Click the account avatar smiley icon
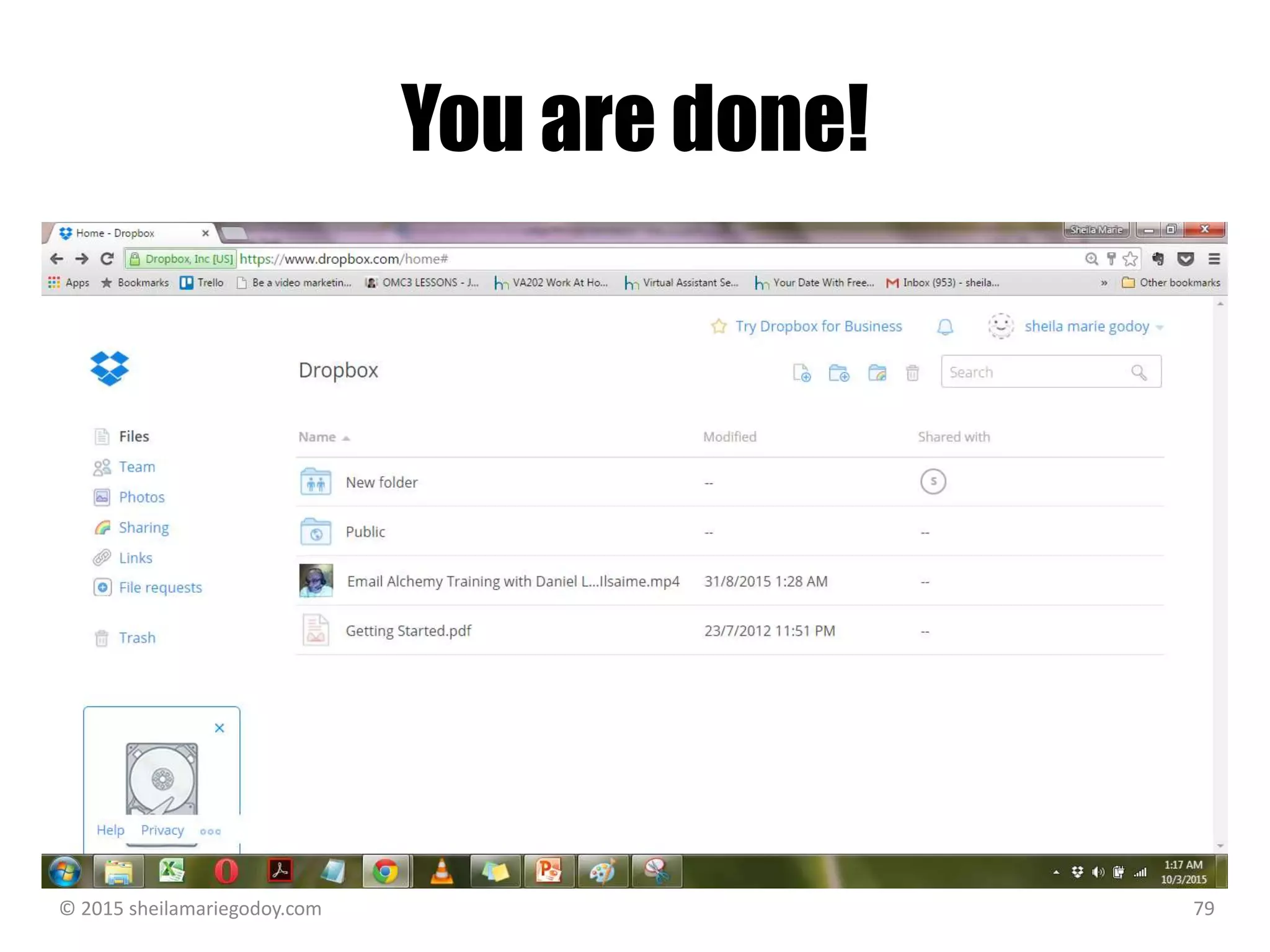Screen dimensions: 1270x952 point(1001,326)
